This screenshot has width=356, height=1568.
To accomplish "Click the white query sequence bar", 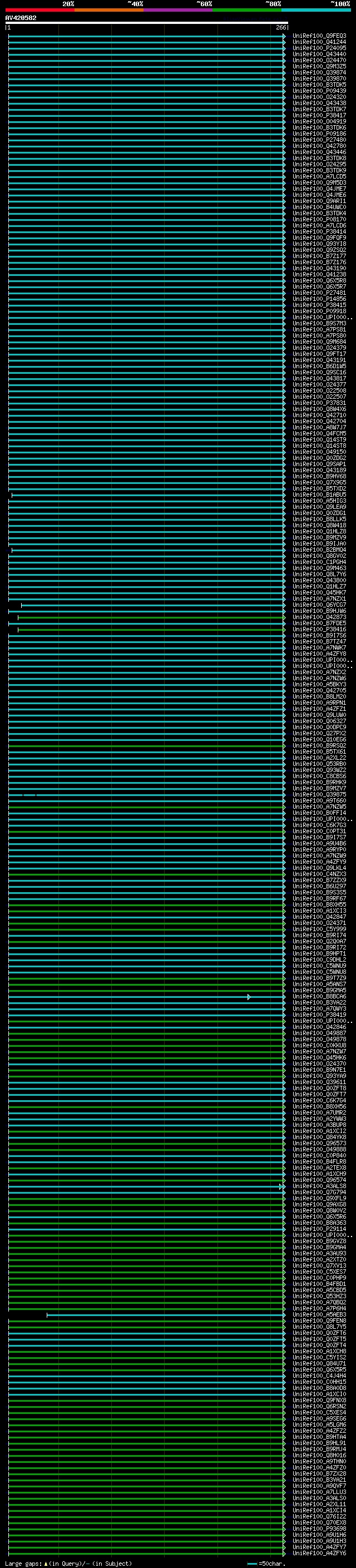I will [x=146, y=22].
